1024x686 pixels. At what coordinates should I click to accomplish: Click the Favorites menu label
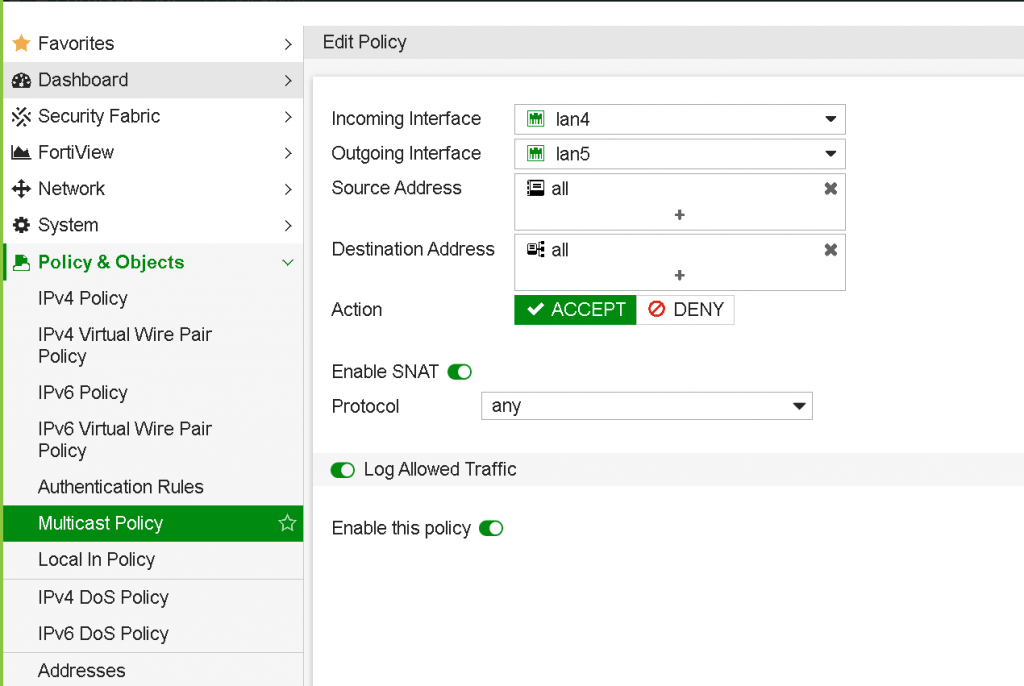coord(76,43)
